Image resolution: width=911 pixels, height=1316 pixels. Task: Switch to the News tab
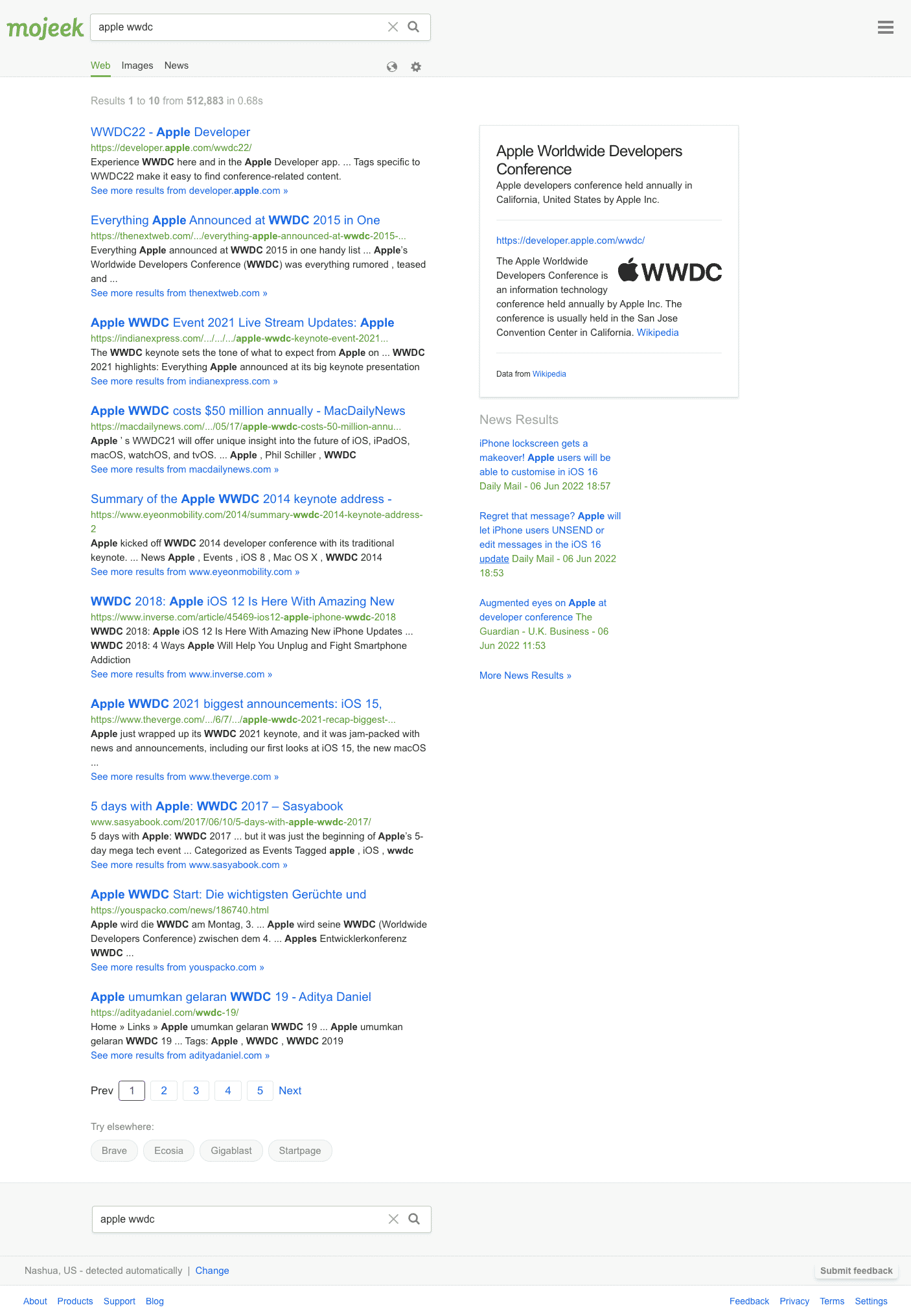176,65
